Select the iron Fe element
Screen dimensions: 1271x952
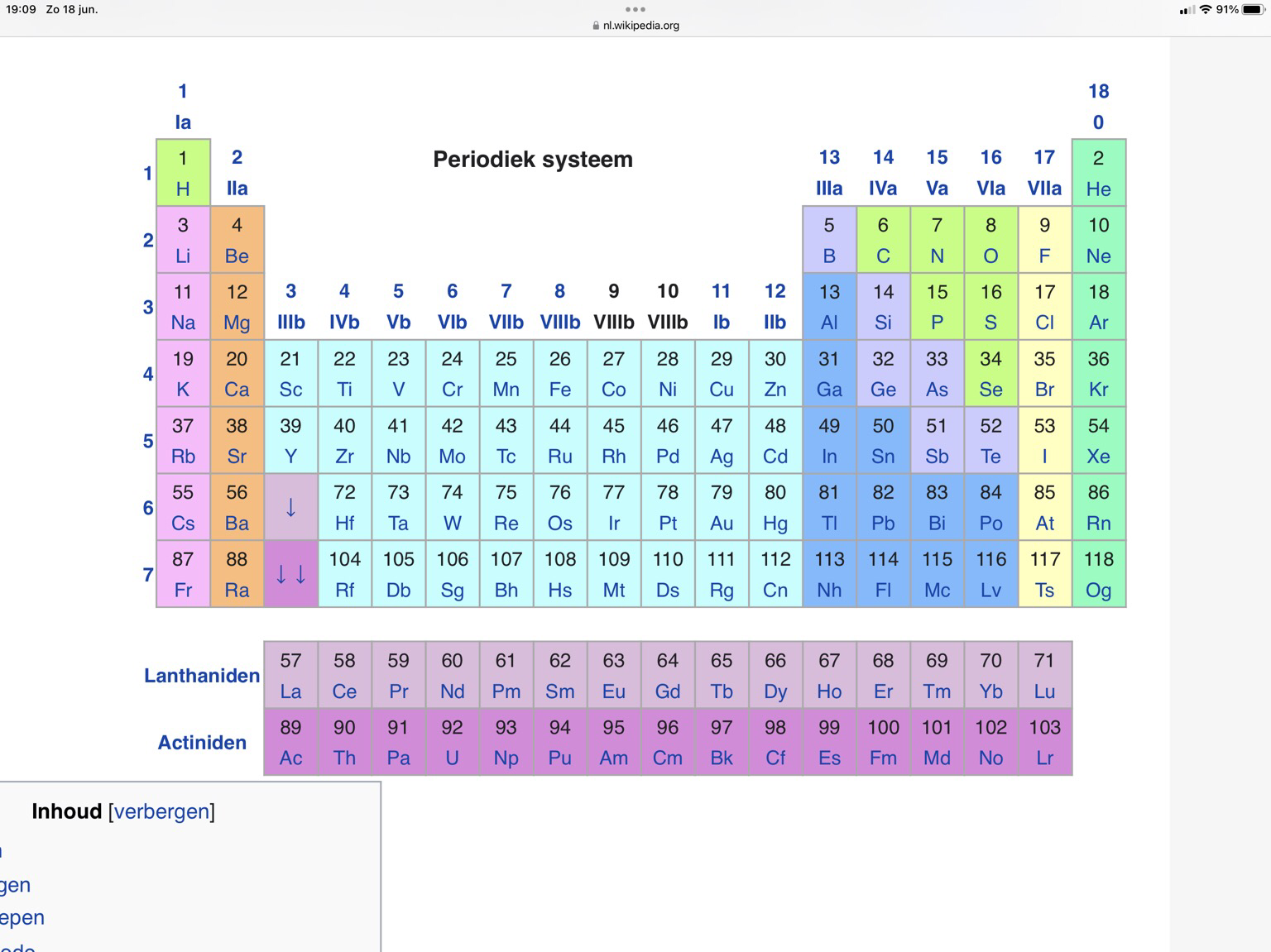559,390
